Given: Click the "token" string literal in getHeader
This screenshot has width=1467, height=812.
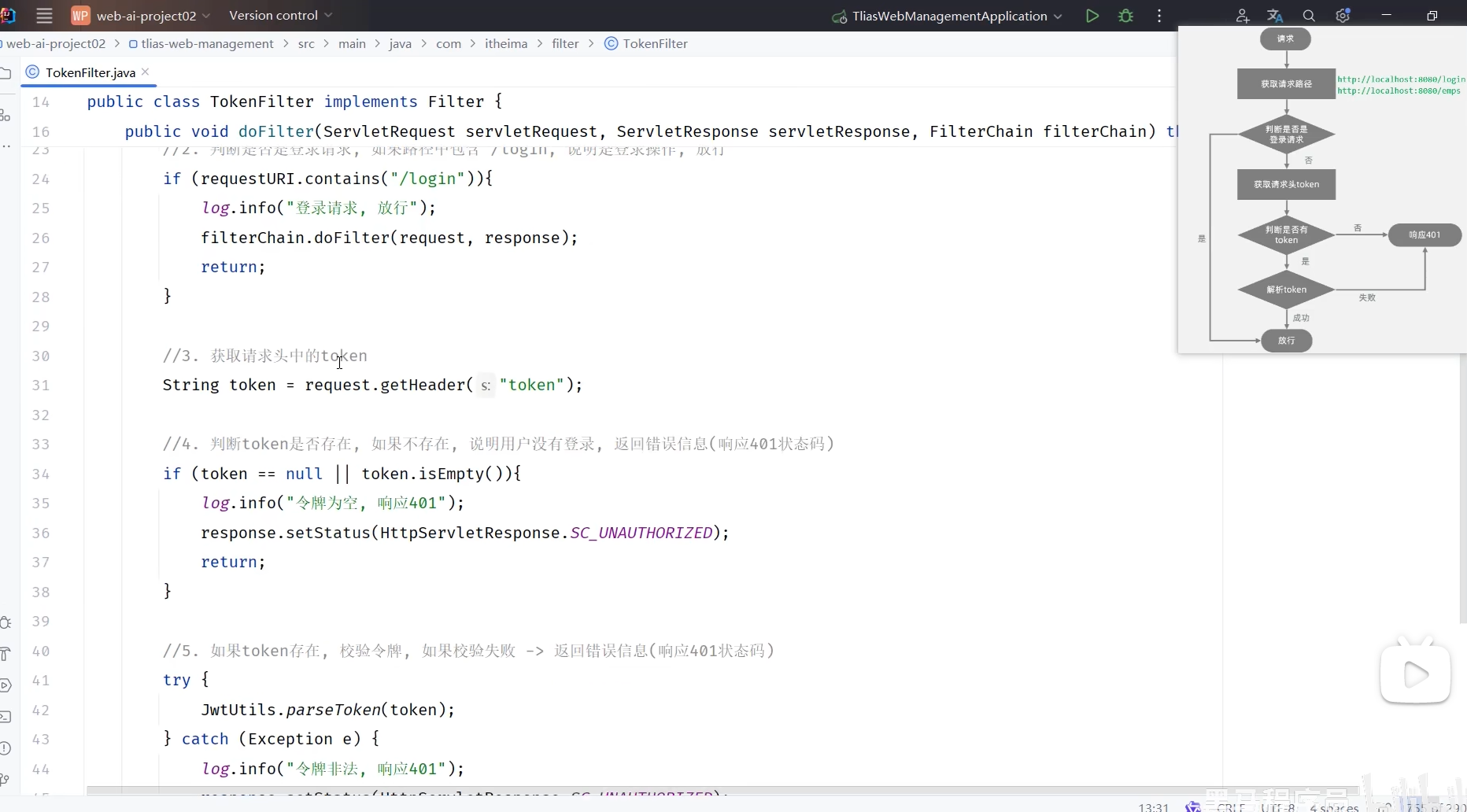Looking at the screenshot, I should tap(532, 385).
